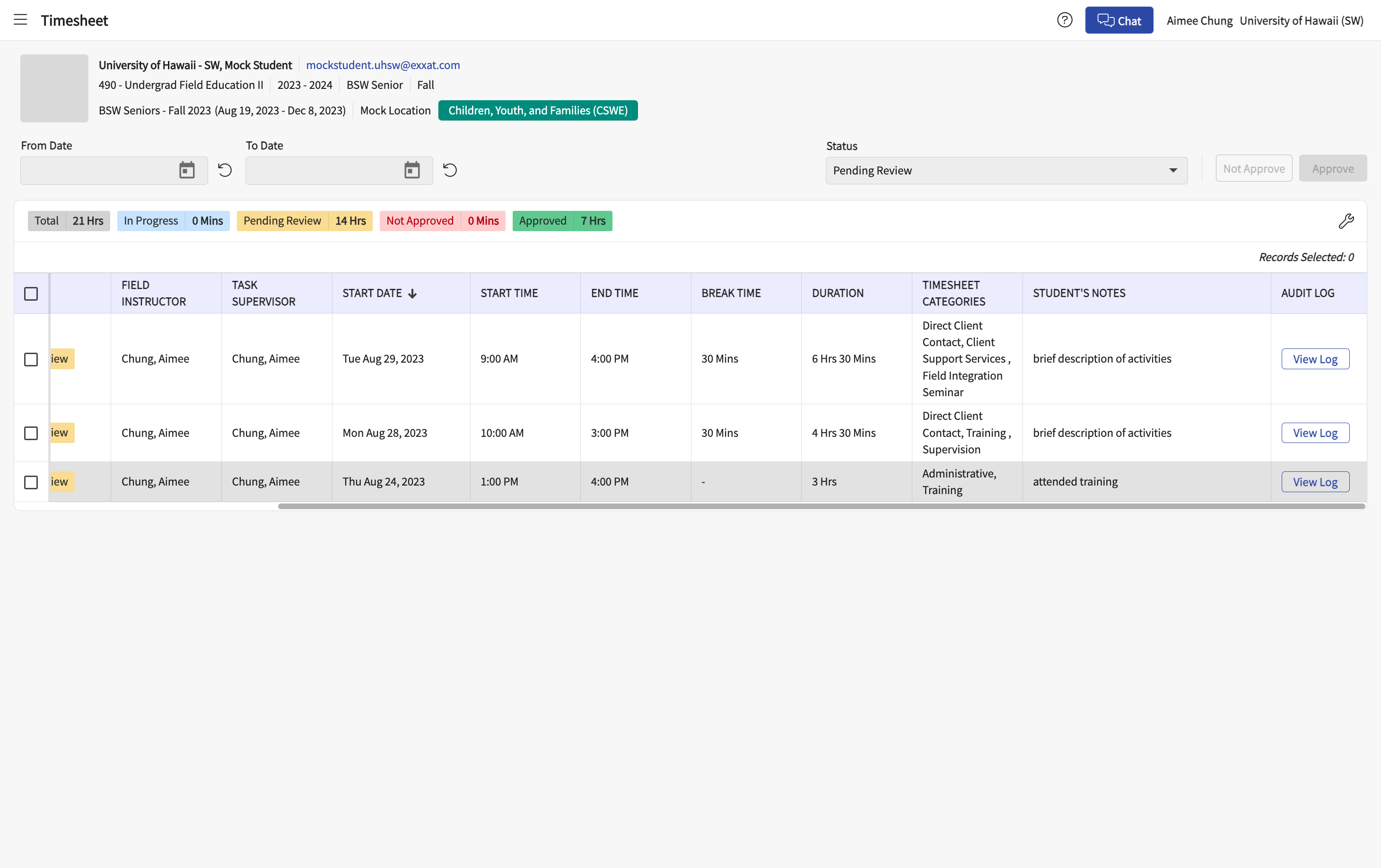Open the wrench table settings icon

coord(1346,221)
